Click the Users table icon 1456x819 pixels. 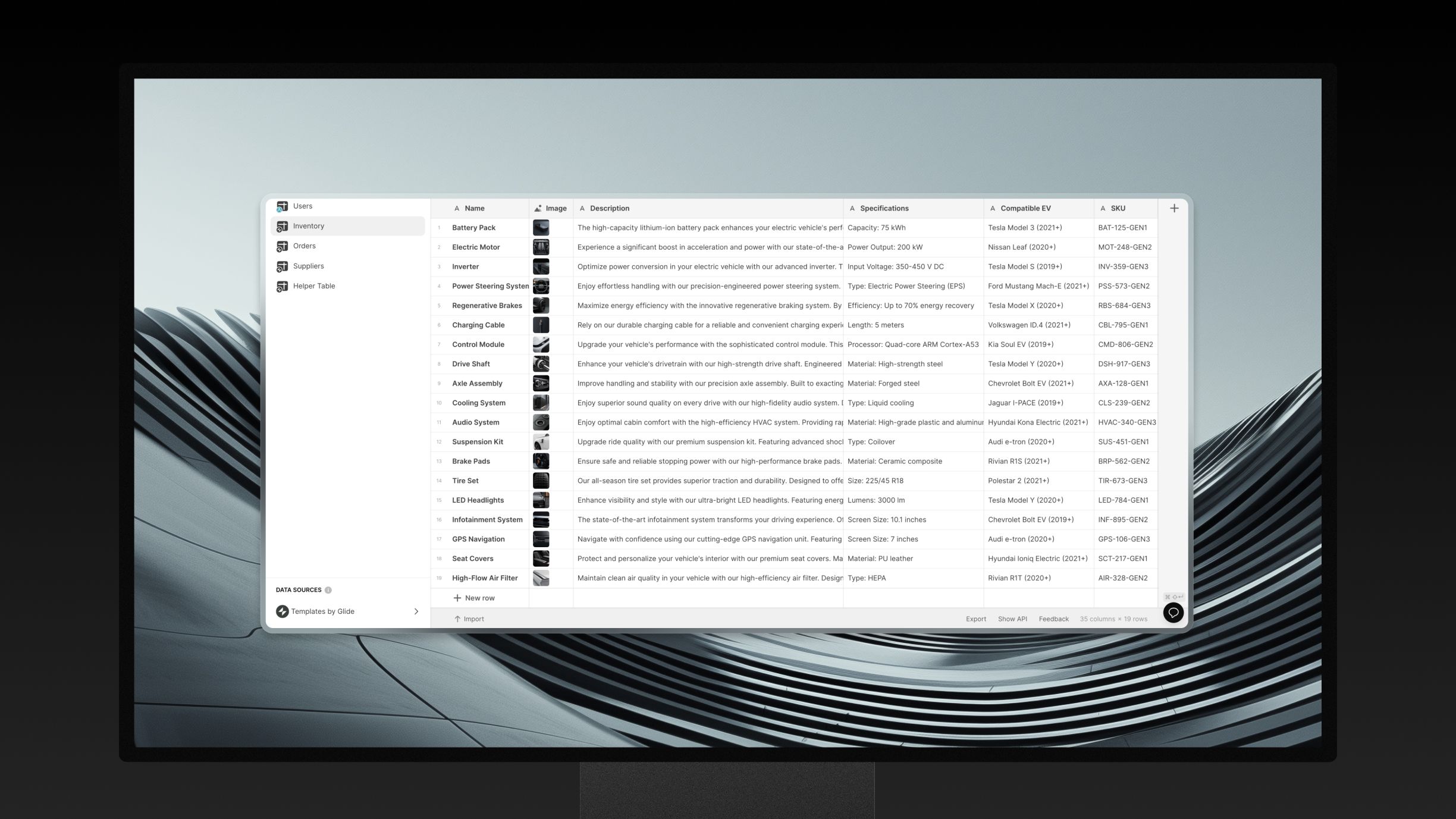point(282,206)
